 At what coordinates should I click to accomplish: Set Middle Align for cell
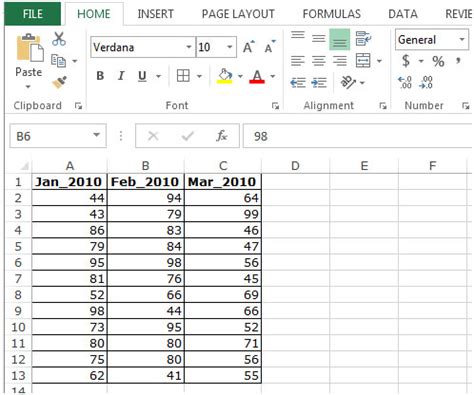click(319, 39)
